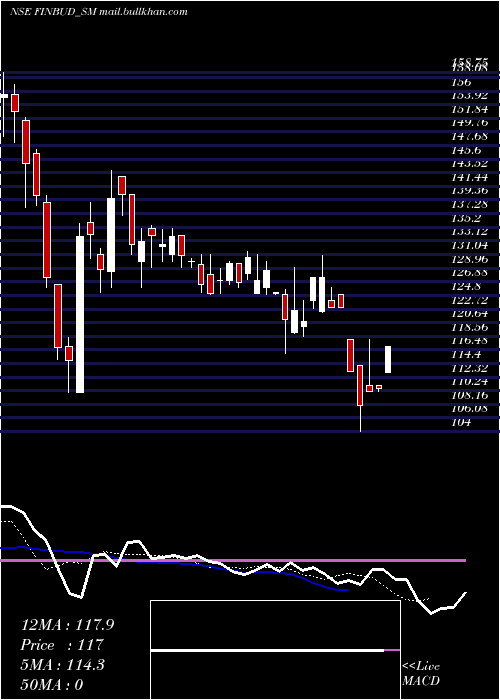Click the '5MA : 114.3' readout
The height and width of the screenshot is (700, 500).
point(62,665)
